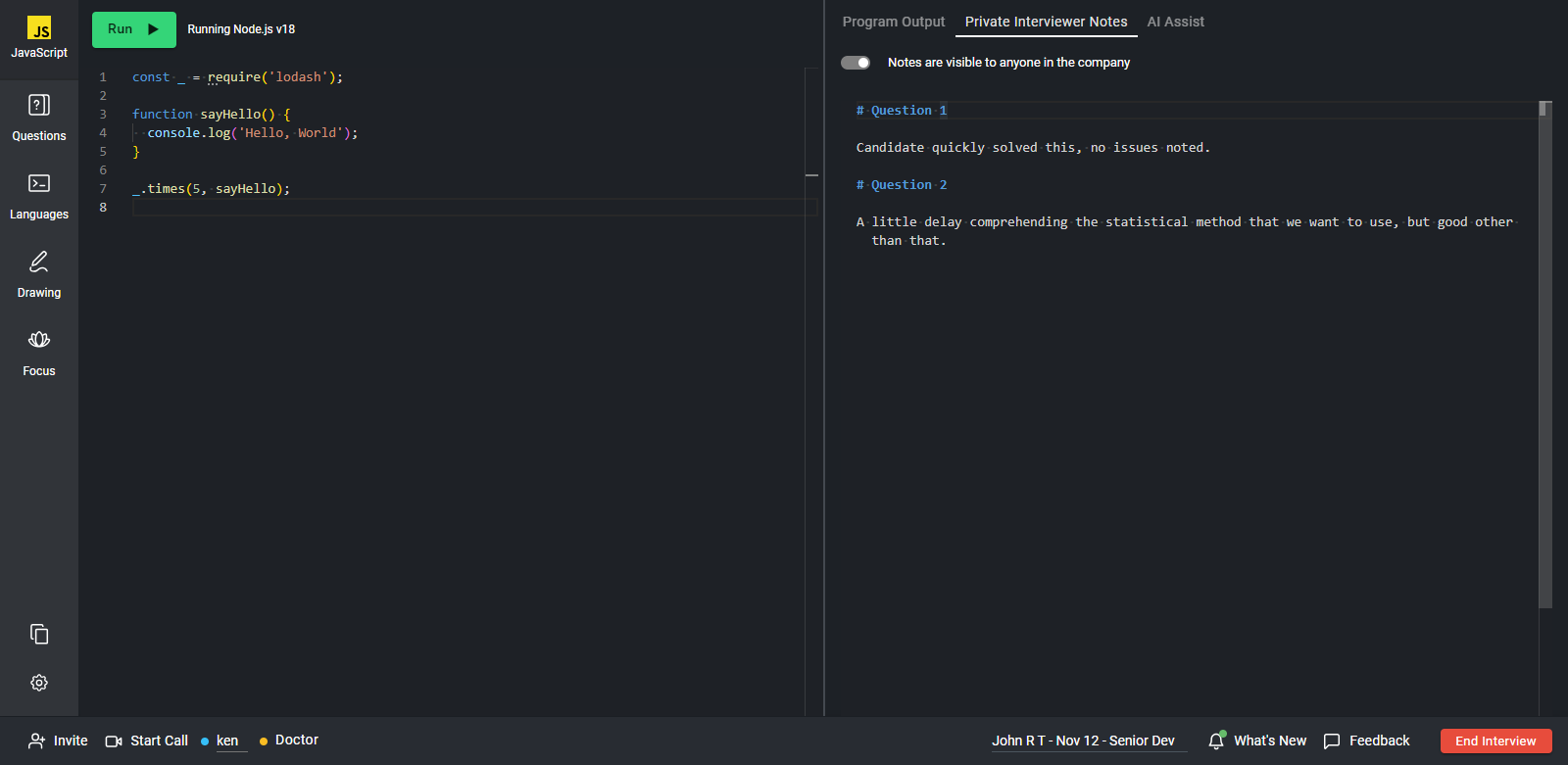
Task: Invite a participant to the pad
Action: coord(58,741)
